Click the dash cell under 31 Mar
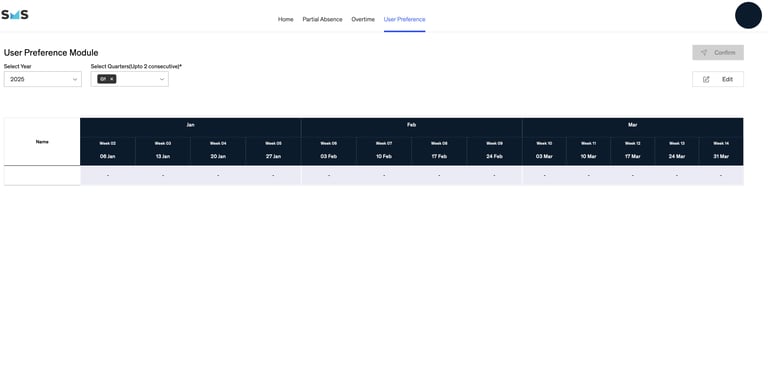 721,176
